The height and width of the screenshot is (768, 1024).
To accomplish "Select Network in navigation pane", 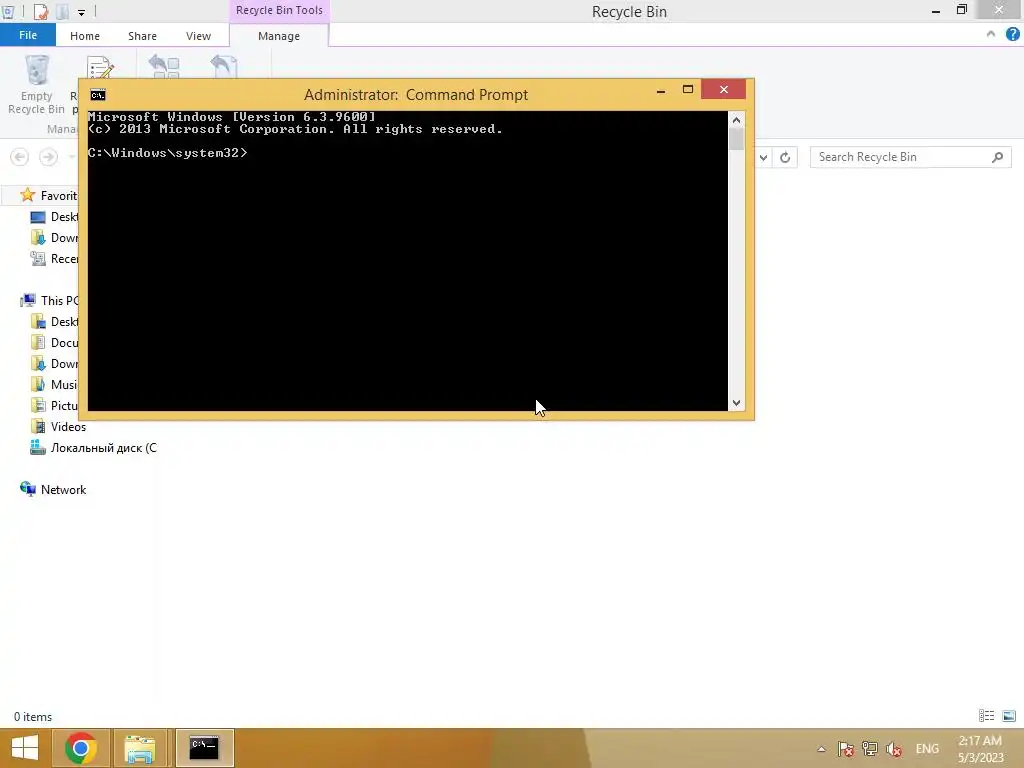I will pos(63,489).
